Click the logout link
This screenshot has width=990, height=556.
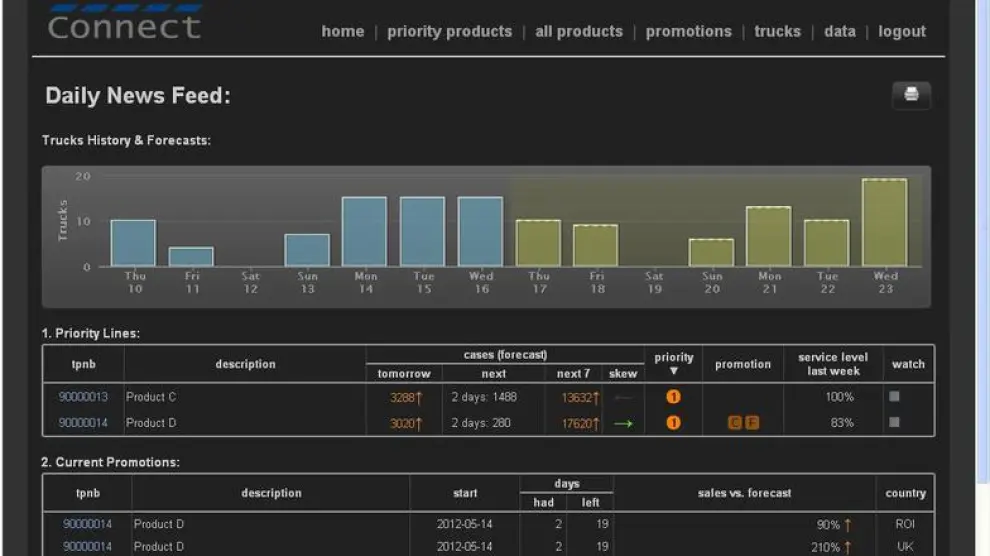click(901, 32)
